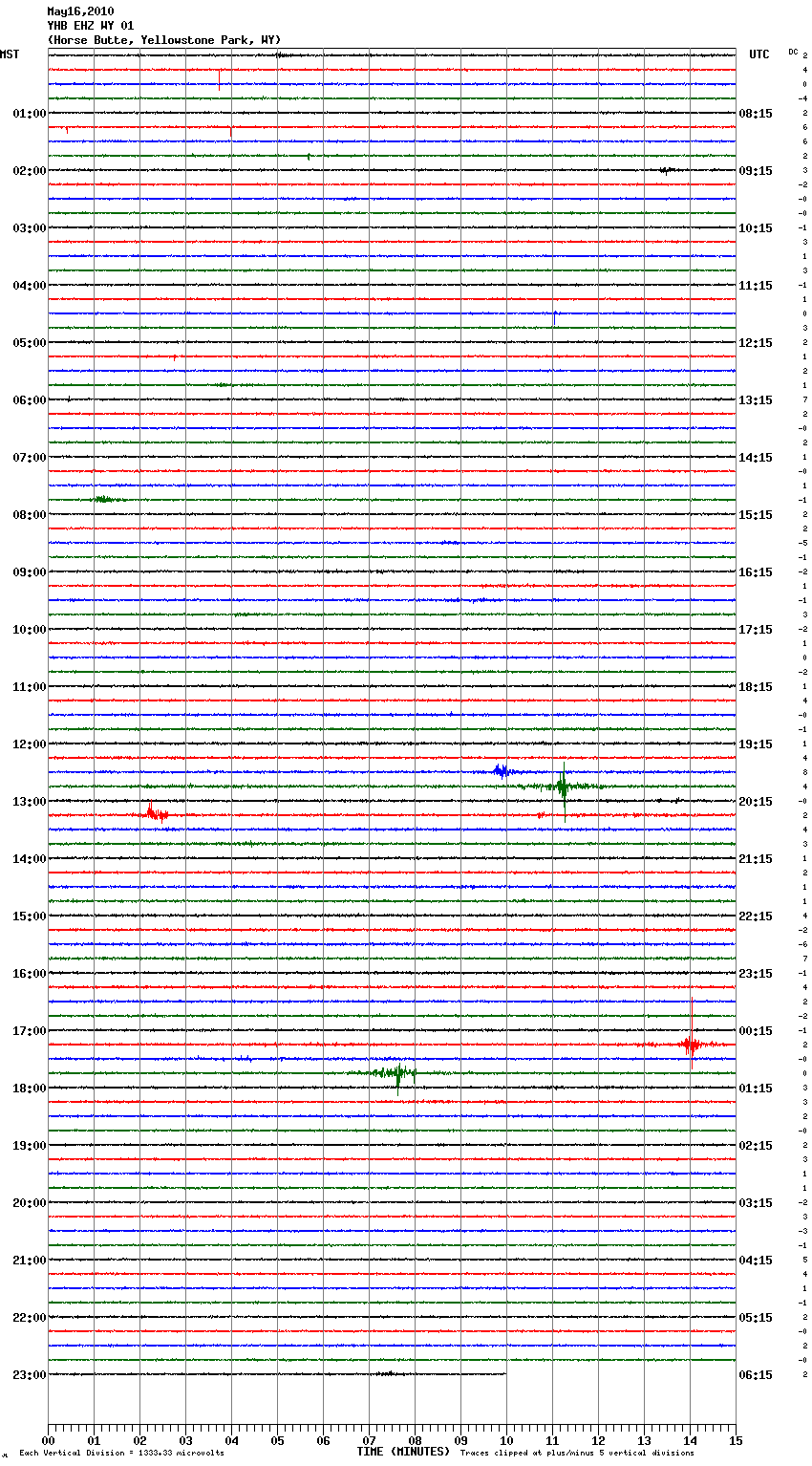Select the 18:00 MST time label
The image size is (812, 1466).
[x=30, y=1089]
